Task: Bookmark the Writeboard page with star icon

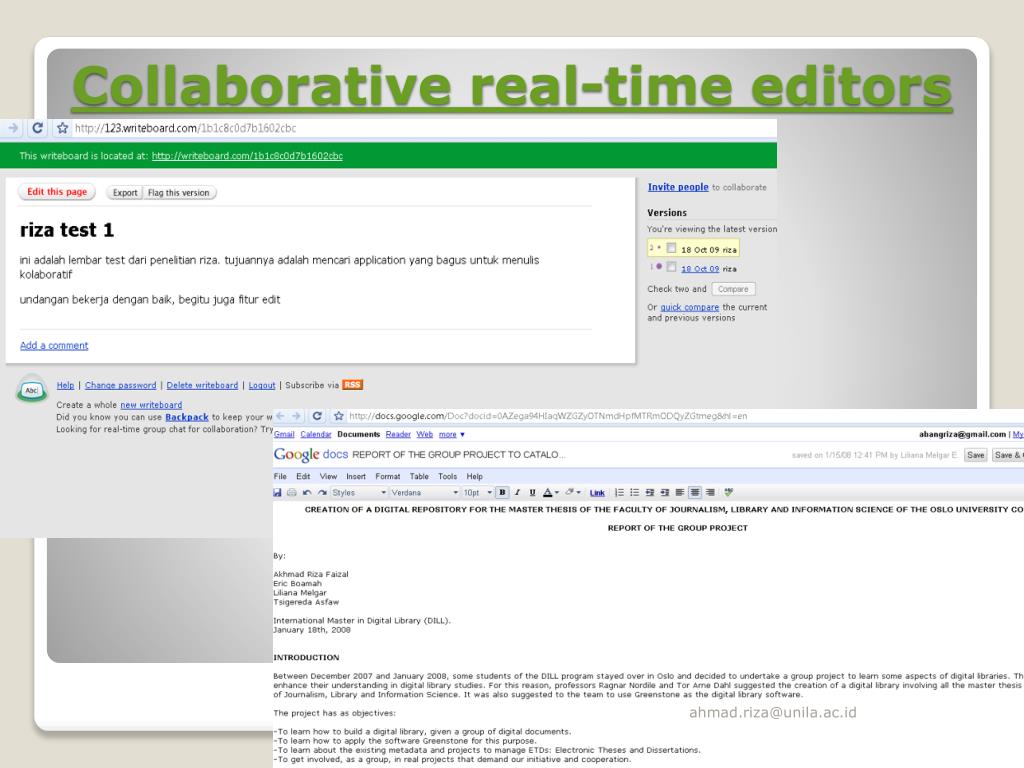Action: point(62,128)
